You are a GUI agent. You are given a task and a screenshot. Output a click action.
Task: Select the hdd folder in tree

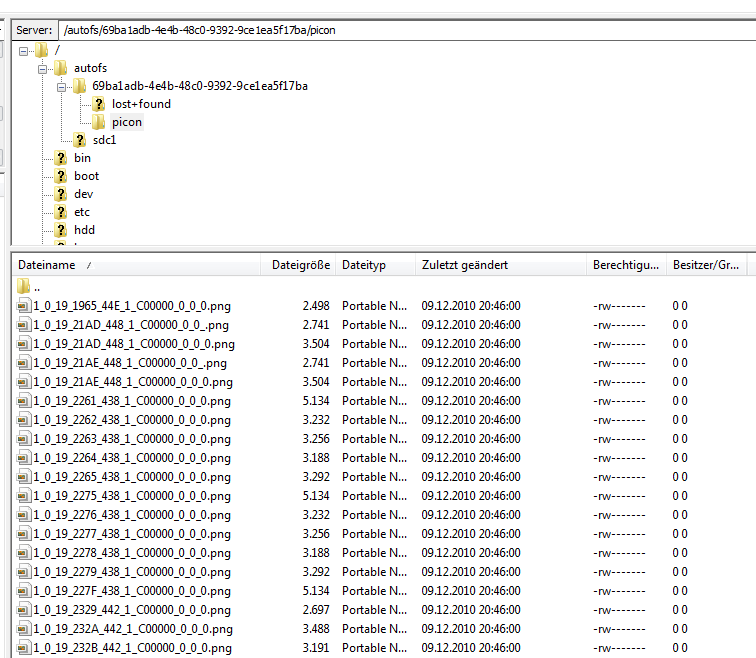tap(84, 230)
